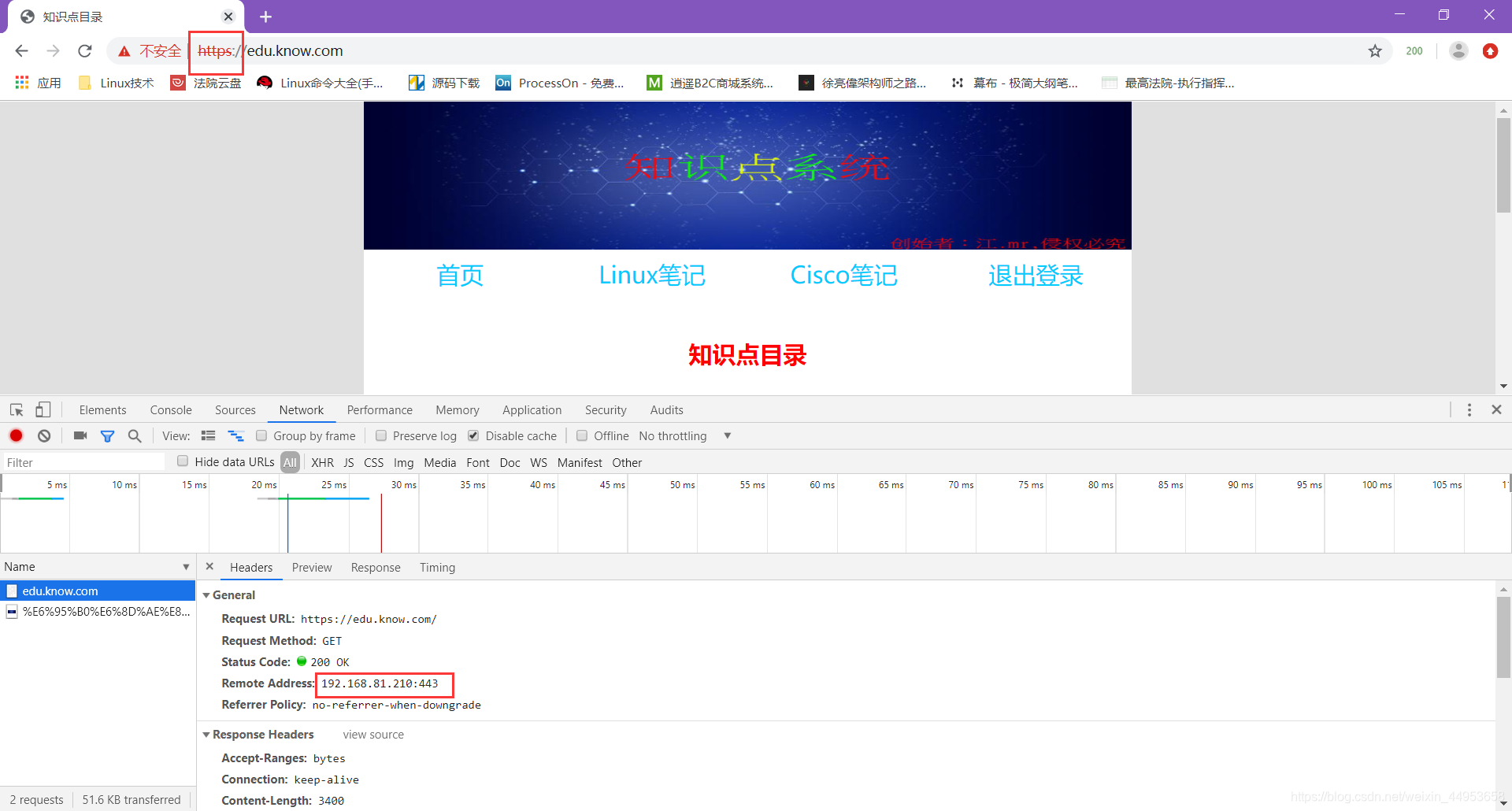The height and width of the screenshot is (811, 1512).
Task: Toggle Offline mode
Action: tap(582, 435)
